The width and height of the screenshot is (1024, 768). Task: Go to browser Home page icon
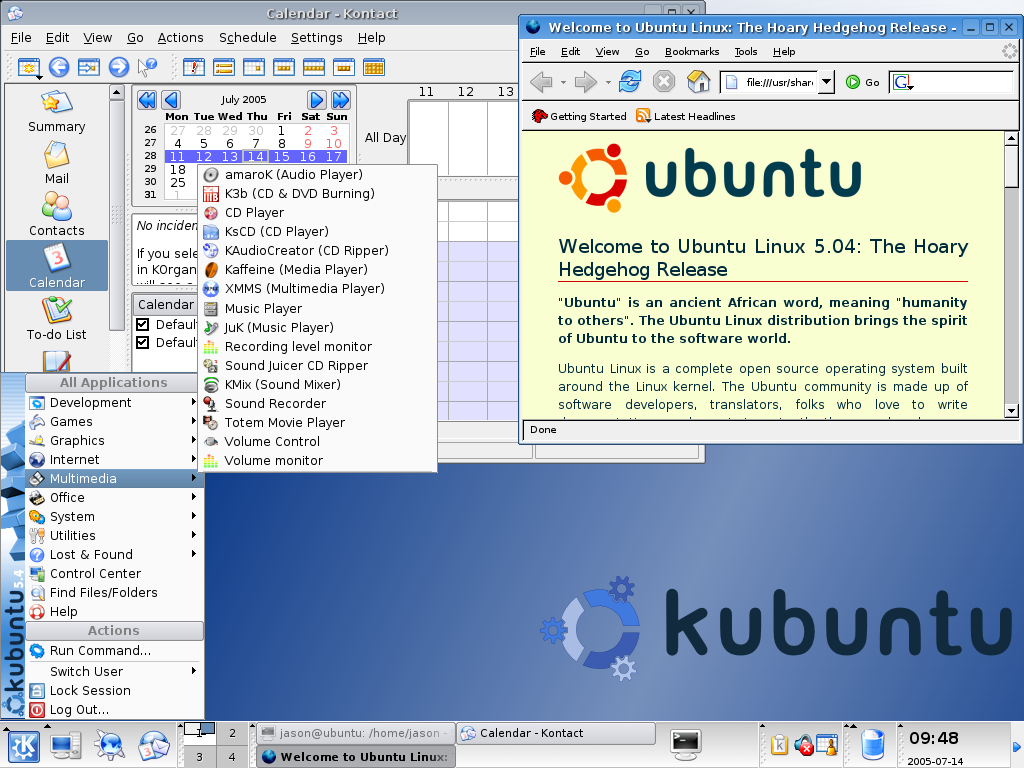(x=698, y=82)
